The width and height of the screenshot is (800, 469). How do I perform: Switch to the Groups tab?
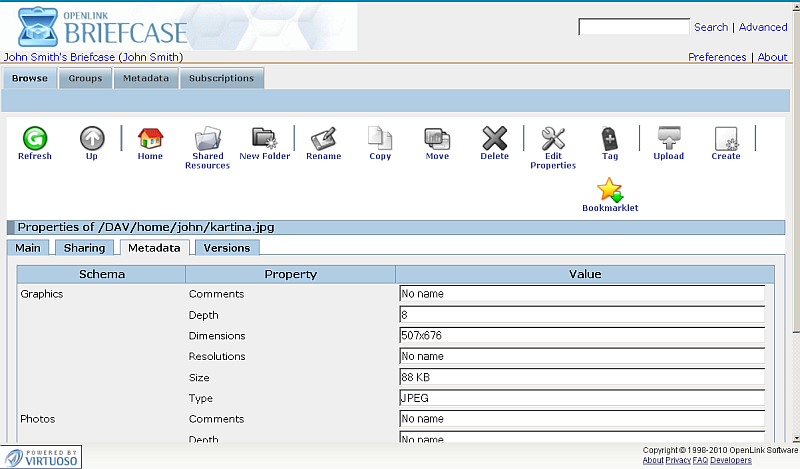point(85,78)
